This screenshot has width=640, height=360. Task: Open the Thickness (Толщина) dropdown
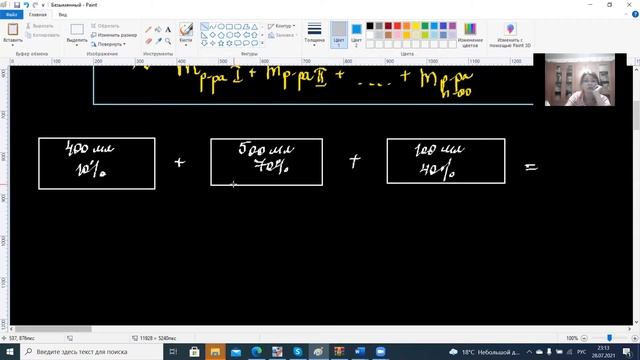[x=314, y=35]
